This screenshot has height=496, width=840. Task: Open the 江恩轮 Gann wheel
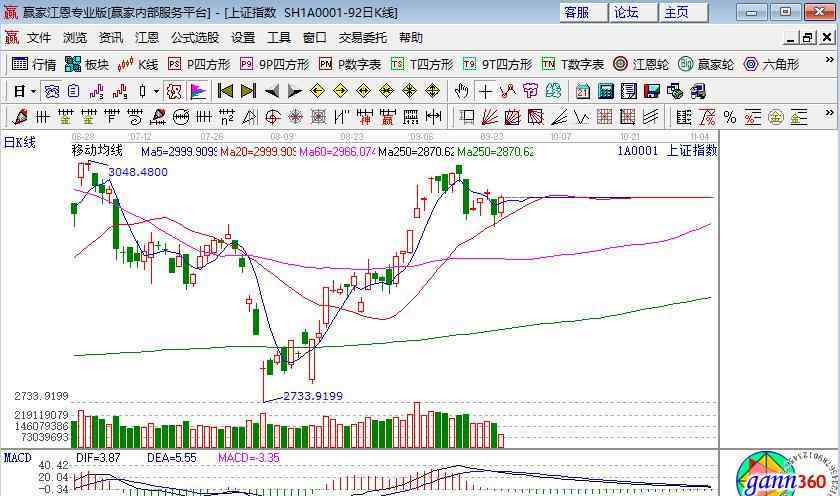[641, 64]
